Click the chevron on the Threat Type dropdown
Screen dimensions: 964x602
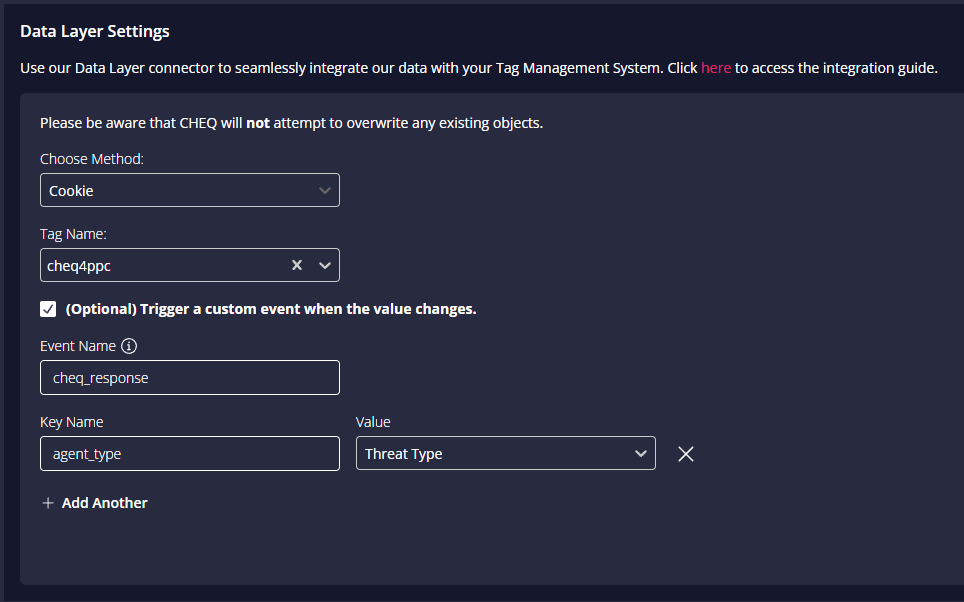tap(641, 454)
